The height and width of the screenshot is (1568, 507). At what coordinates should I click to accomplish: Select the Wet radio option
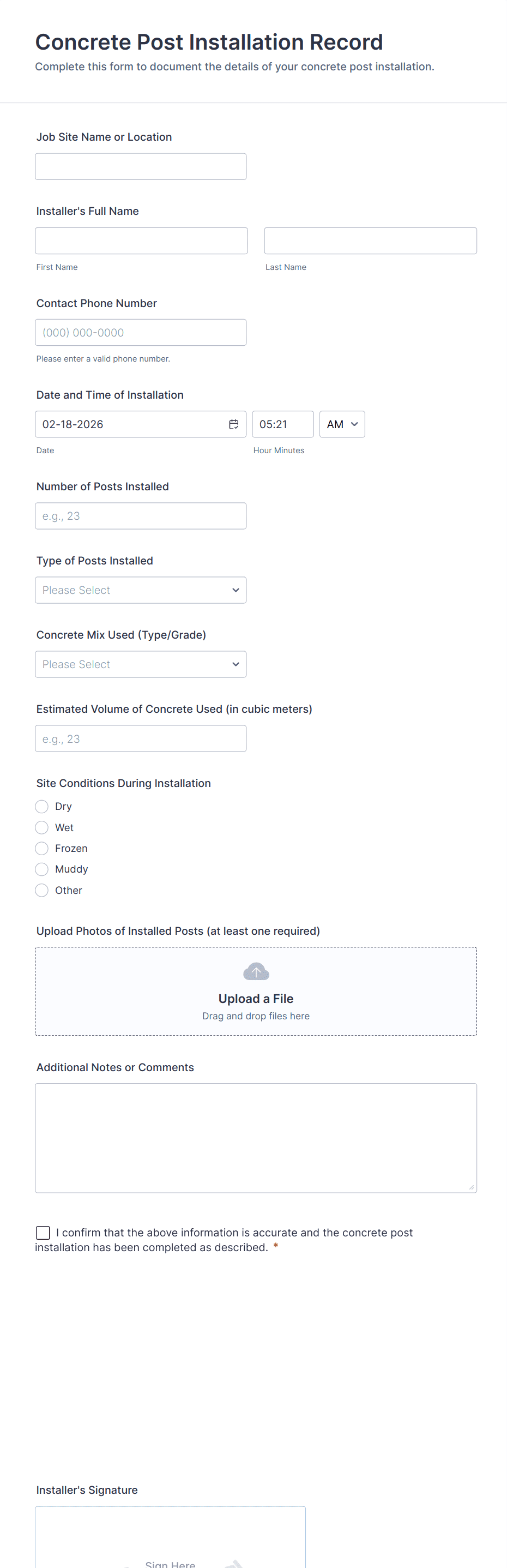pos(42,827)
